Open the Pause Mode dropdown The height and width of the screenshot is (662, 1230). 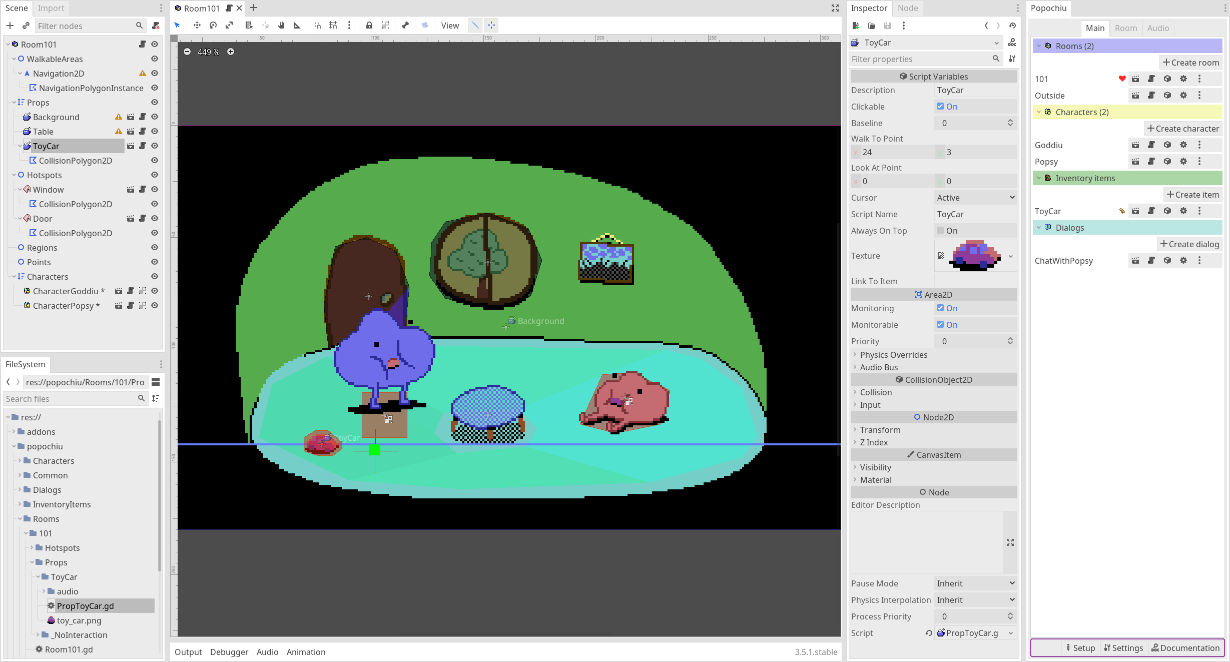tap(976, 583)
